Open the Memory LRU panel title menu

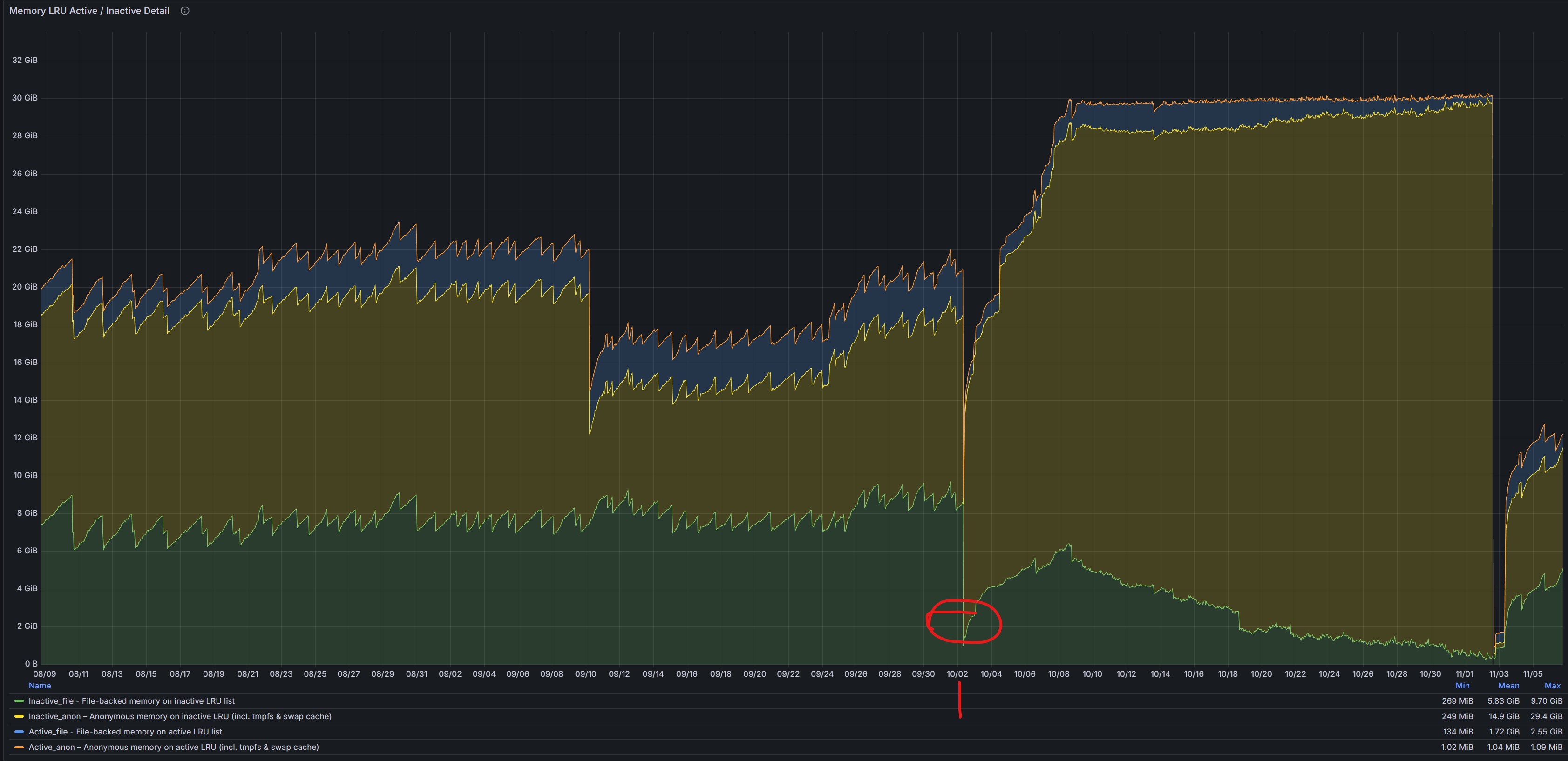(x=89, y=11)
